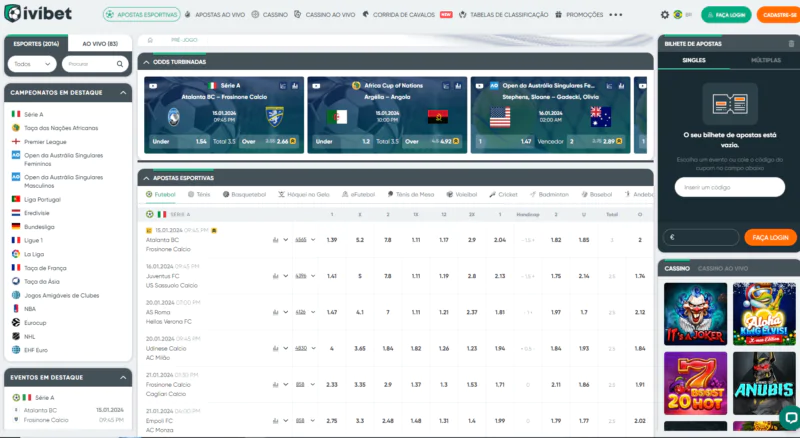The image size is (800, 438).
Task: Switch bet slip to Múltiplas tab
Action: 765,60
